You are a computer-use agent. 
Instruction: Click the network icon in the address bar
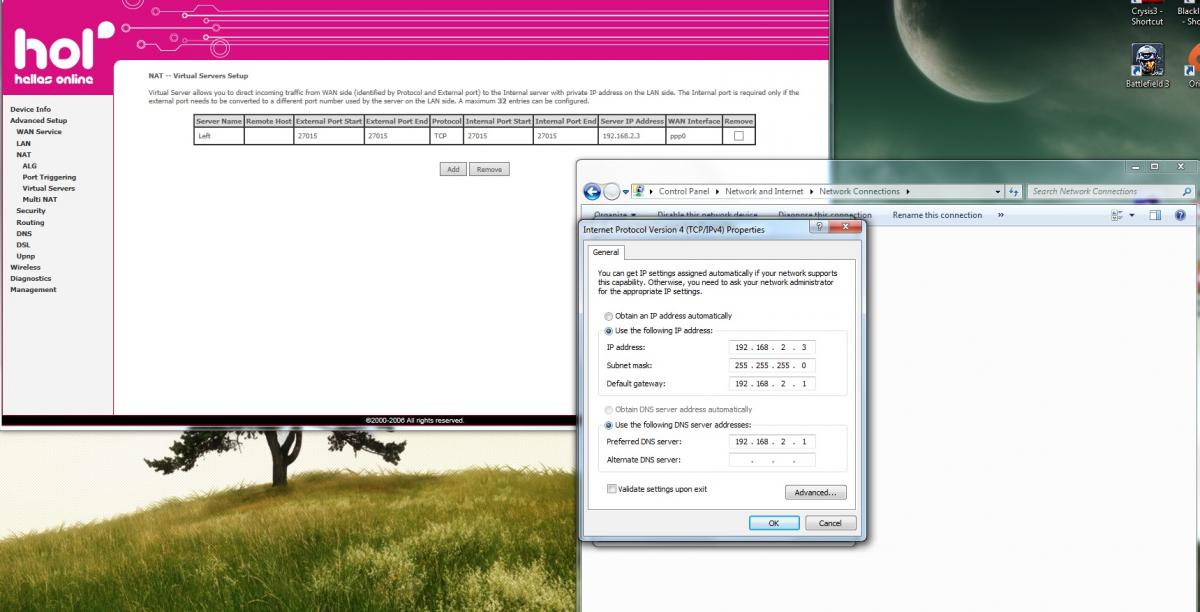(638, 191)
